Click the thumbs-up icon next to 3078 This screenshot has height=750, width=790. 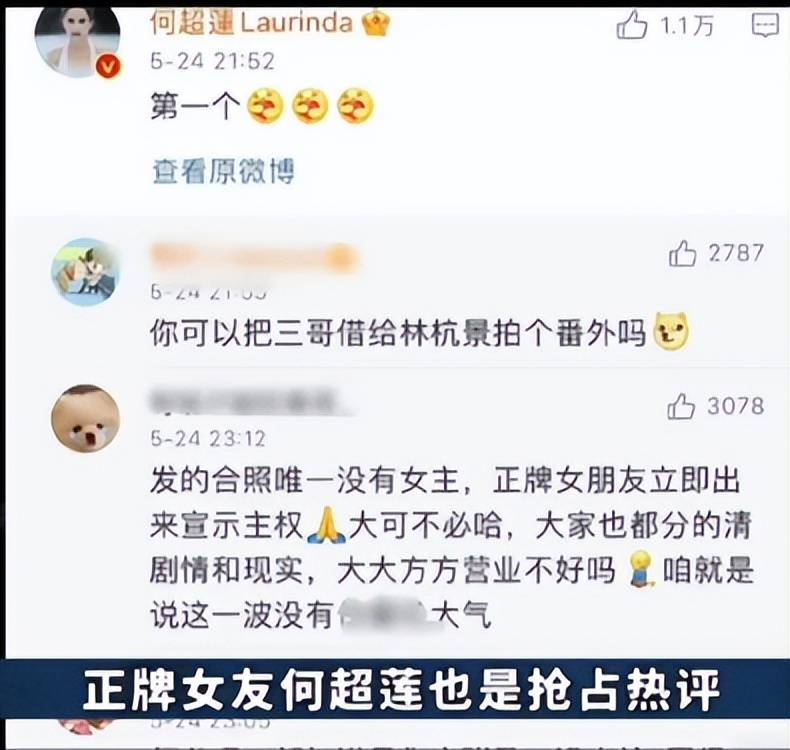[x=681, y=406]
